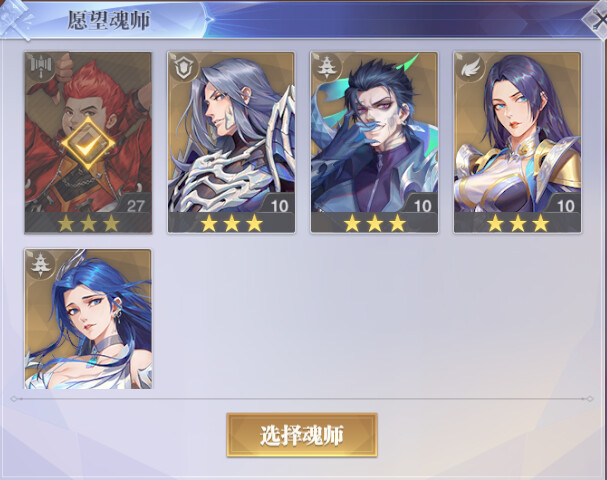The width and height of the screenshot is (607, 480).
Task: Click the hammer emblem beside 愿望魂师 title
Action: pos(15,19)
